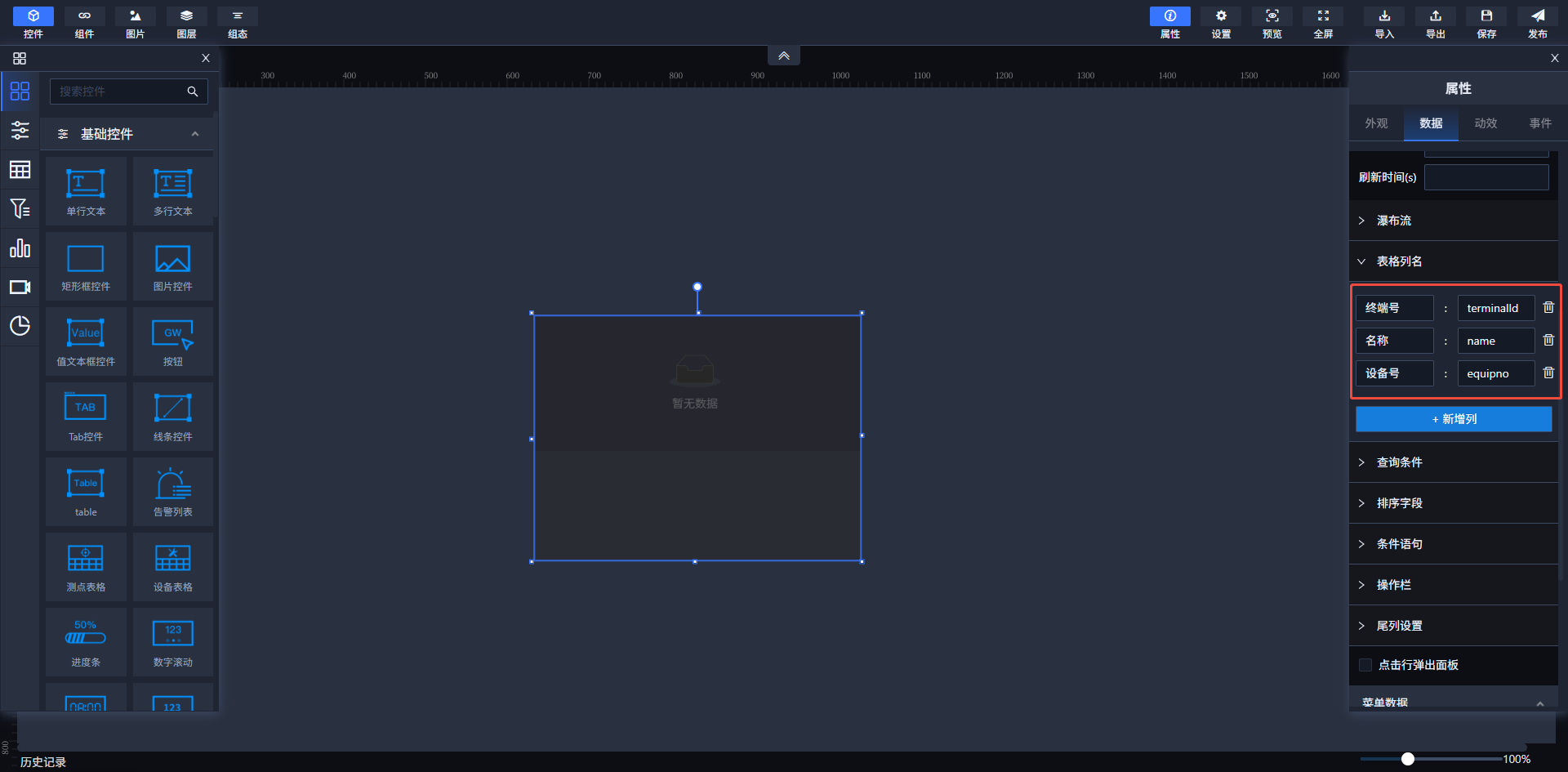Click the 搜索控件 search input field
1568x772 pixels.
118,91
